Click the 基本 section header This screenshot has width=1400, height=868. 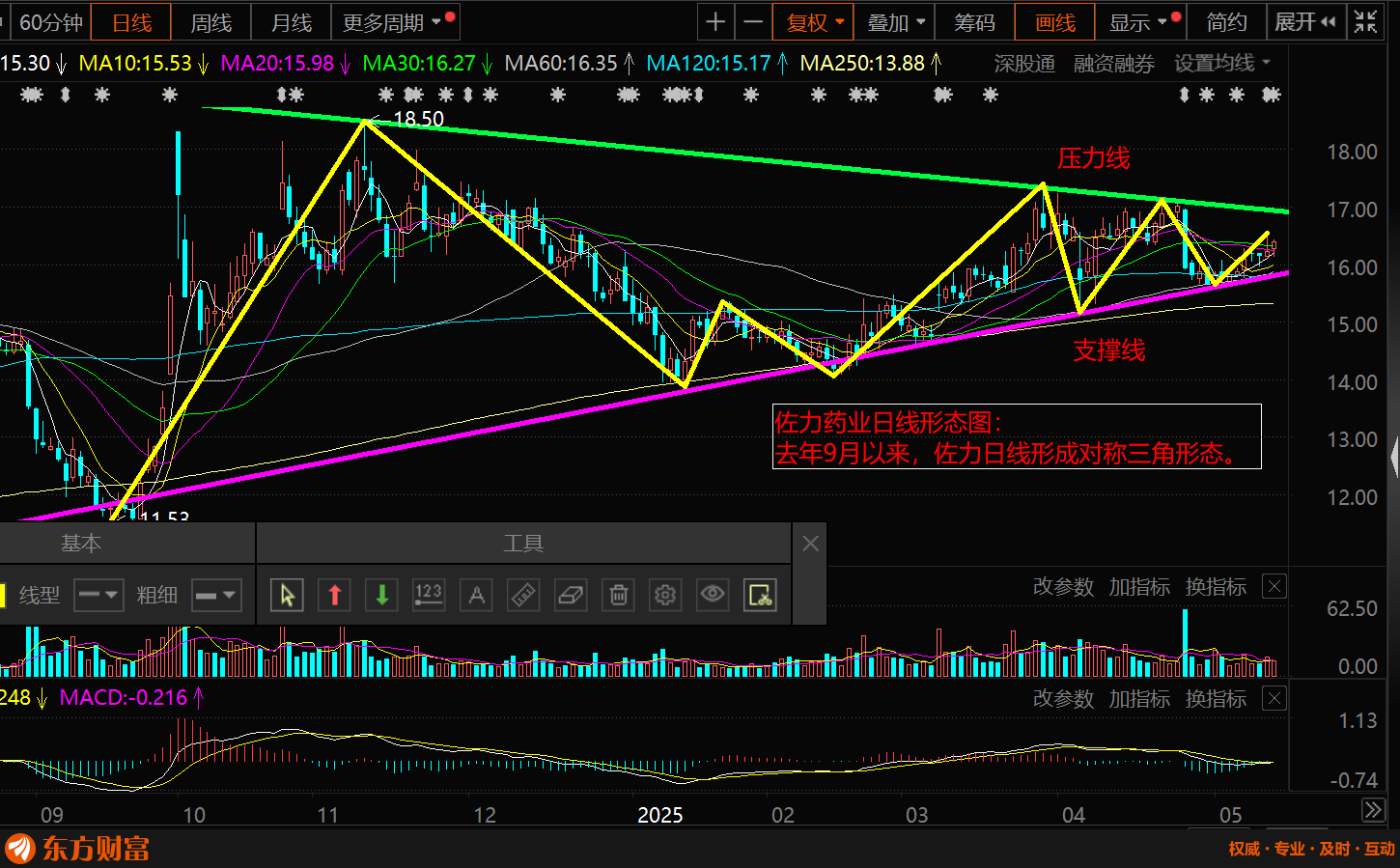tap(80, 544)
